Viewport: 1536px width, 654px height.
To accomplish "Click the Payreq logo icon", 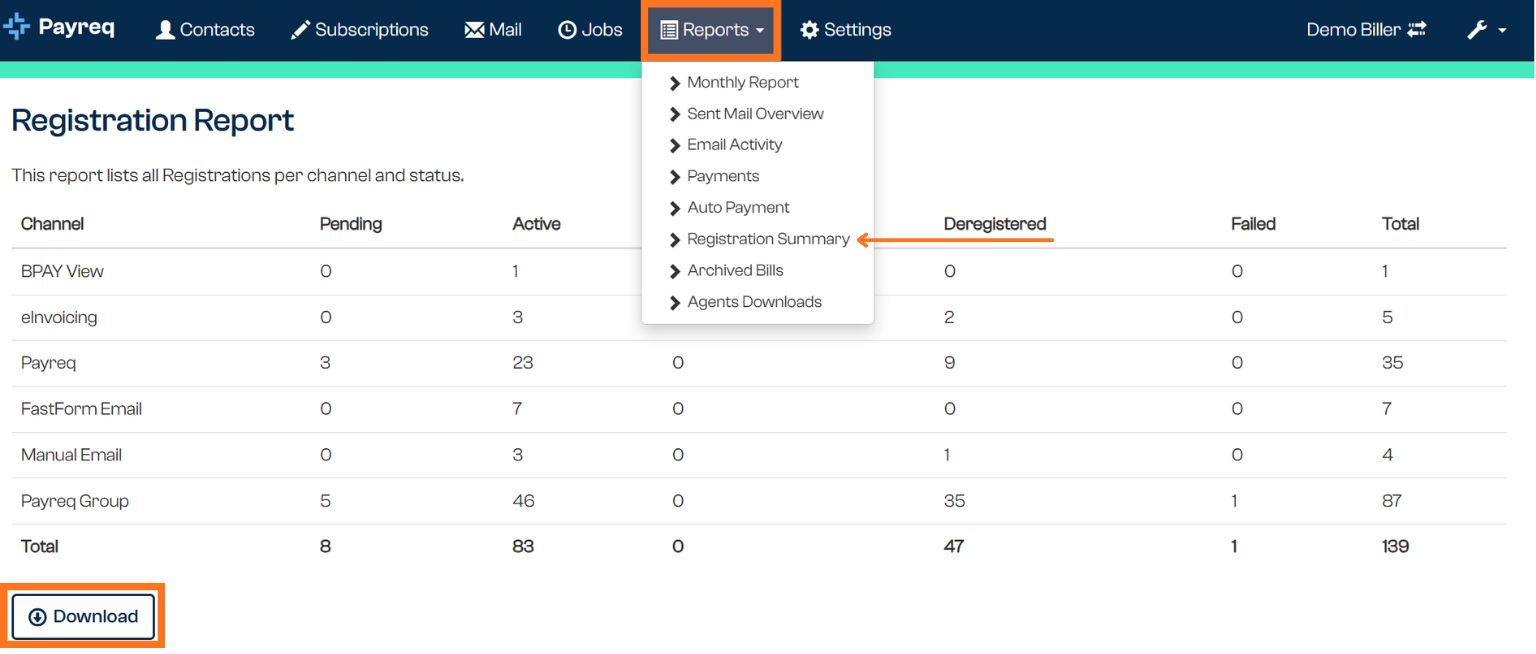I will [x=17, y=27].
